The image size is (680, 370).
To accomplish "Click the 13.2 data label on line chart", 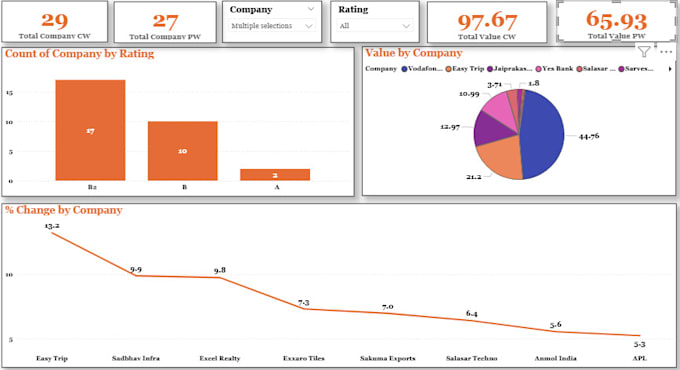I will (52, 226).
